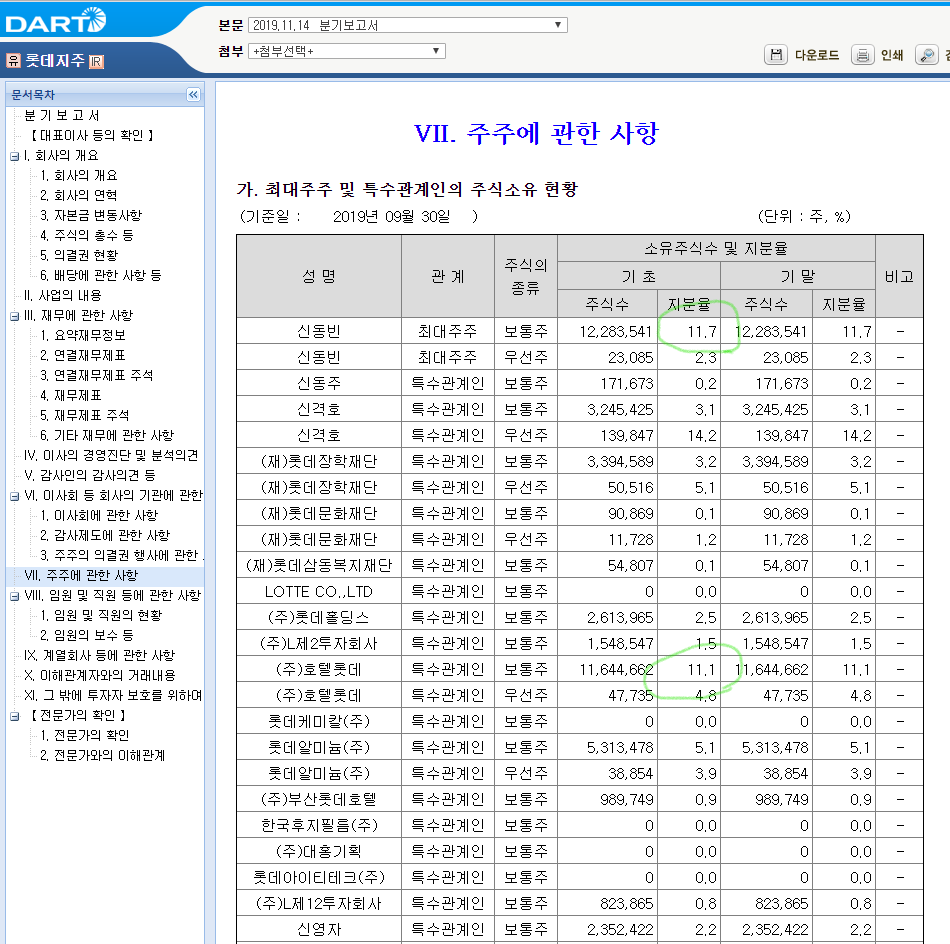Viewport: 950px width, 944px height.
Task: Collapse the I. 회사의 개요 tree node
Action: [15, 156]
